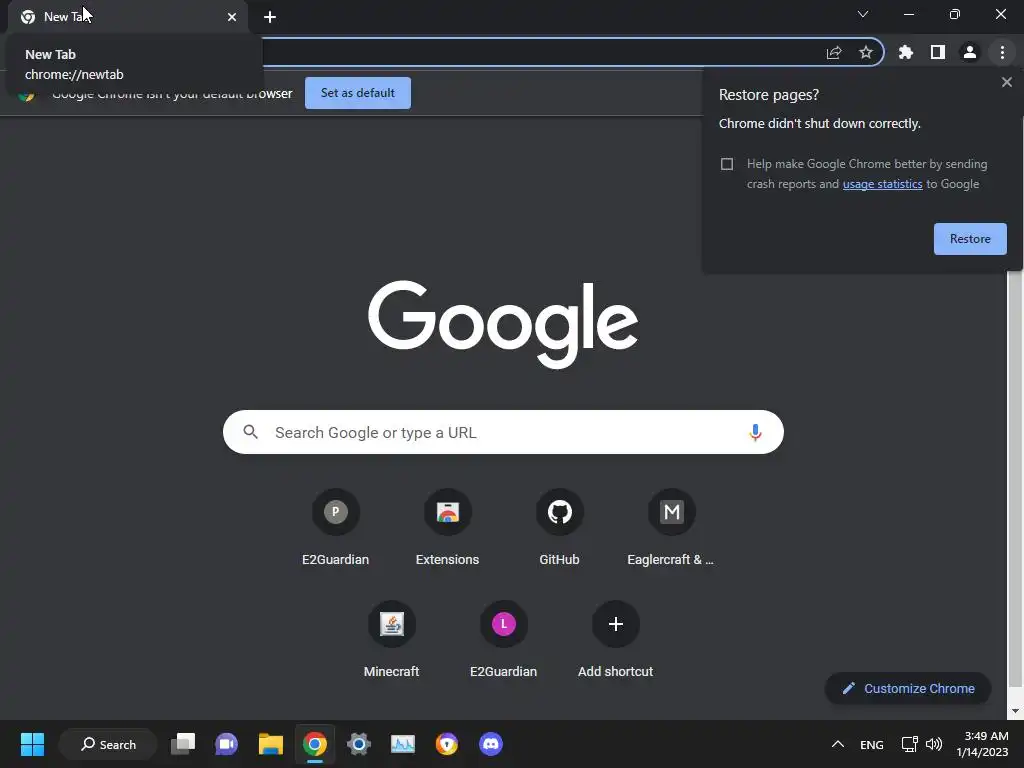Open the Settings gear on taskbar
The image size is (1024, 768).
click(x=359, y=744)
